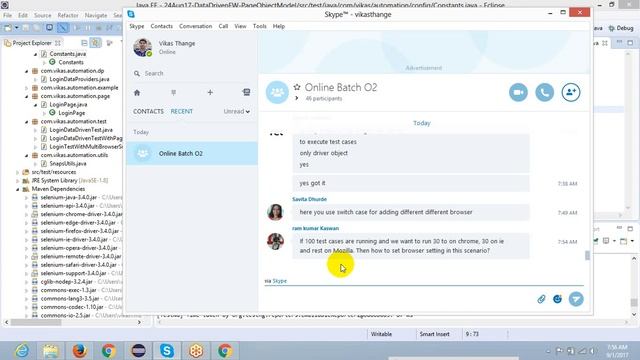Open the emoticon picker
Image resolution: width=640 pixels, height=360 pixels.
(x=557, y=299)
